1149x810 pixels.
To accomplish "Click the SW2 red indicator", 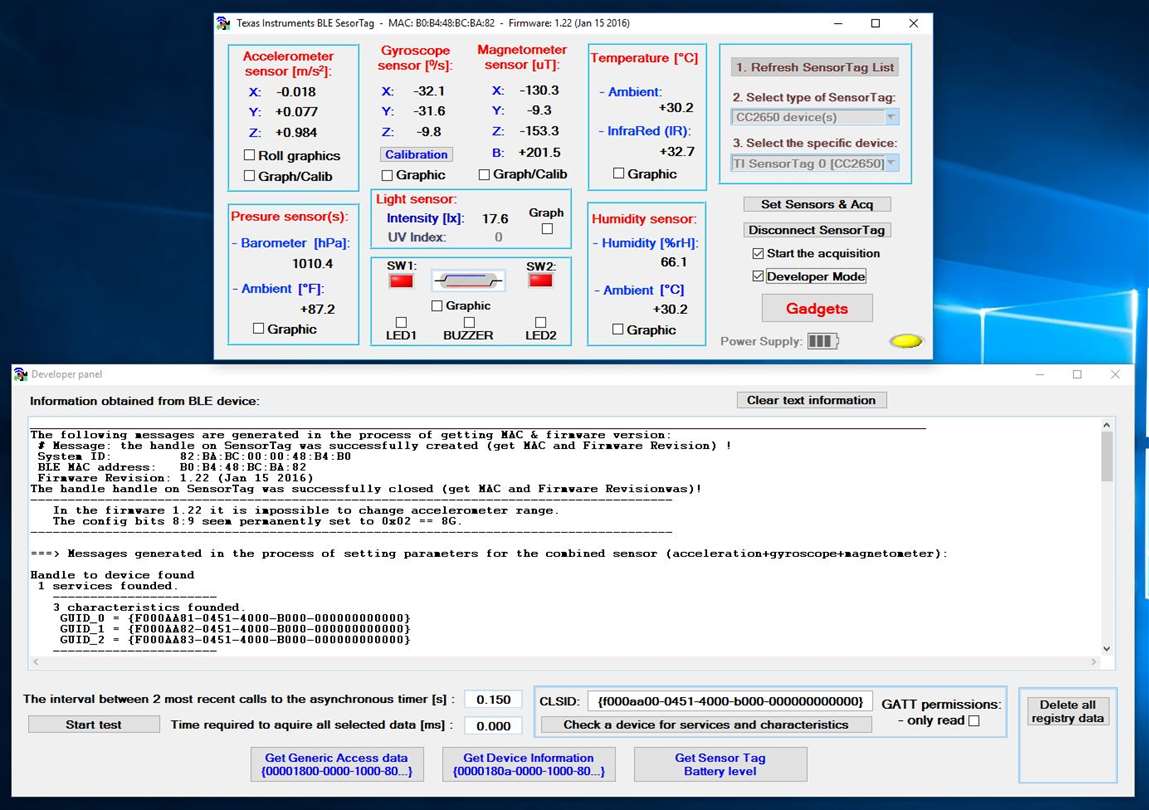I will (540, 280).
